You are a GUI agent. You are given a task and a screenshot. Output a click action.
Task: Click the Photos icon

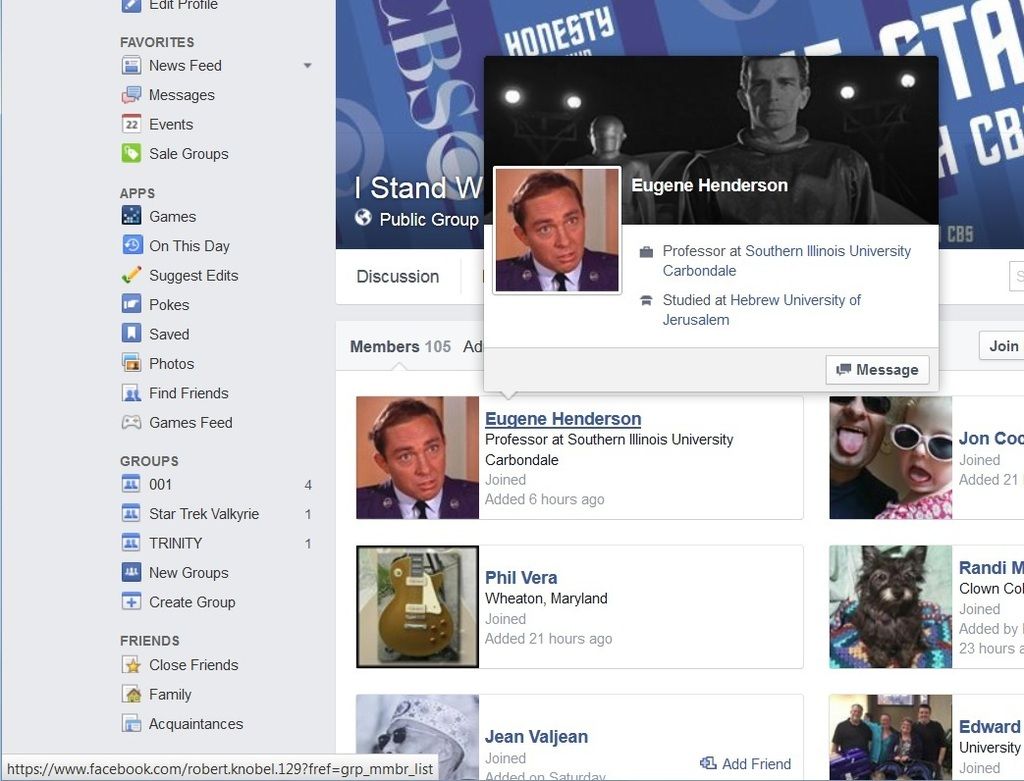[x=131, y=363]
